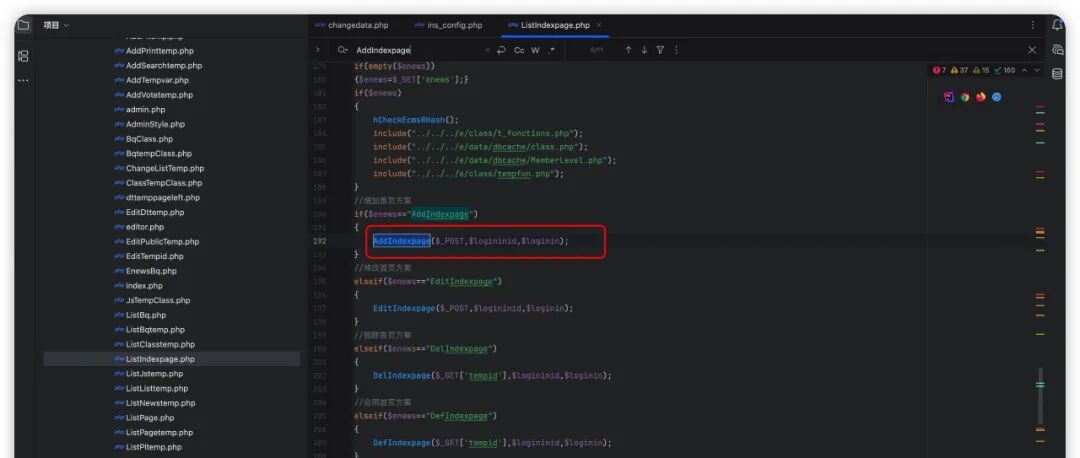Image resolution: width=1080 pixels, height=458 pixels.
Task: Open AddVotetemp.php in project tree
Action: (x=154, y=95)
